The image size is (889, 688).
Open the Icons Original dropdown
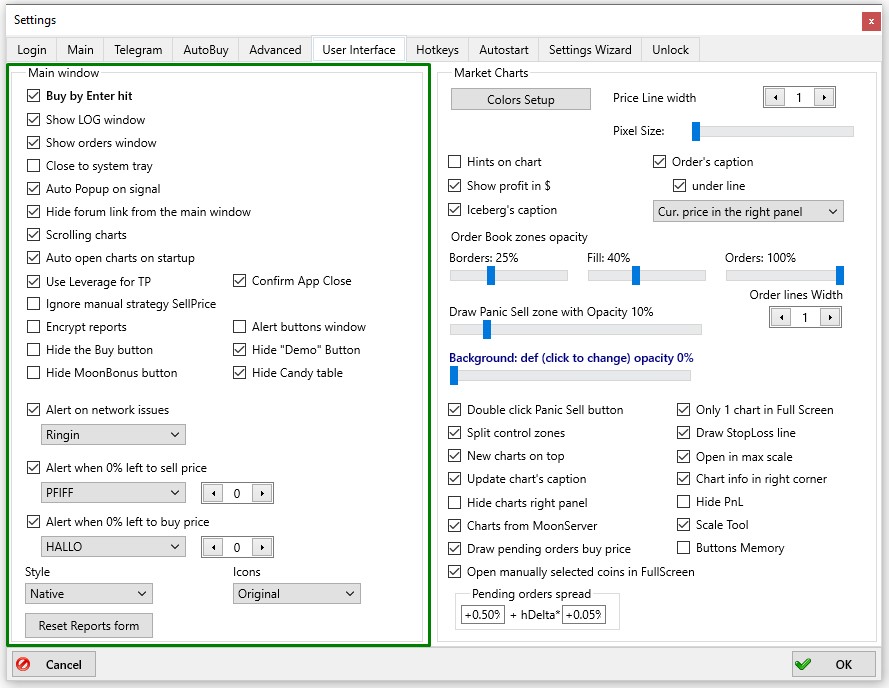pos(297,594)
